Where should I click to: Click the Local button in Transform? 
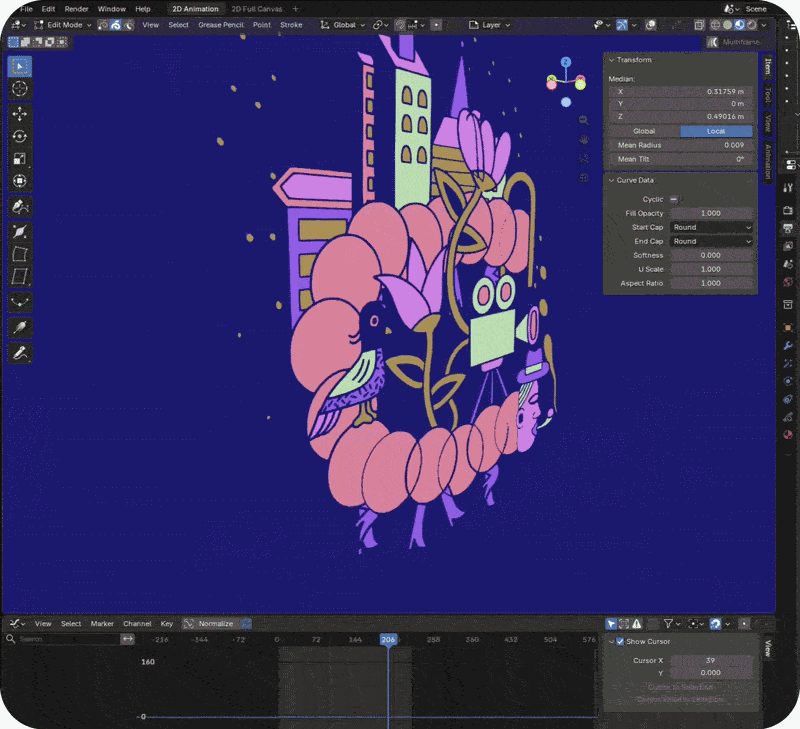716,131
